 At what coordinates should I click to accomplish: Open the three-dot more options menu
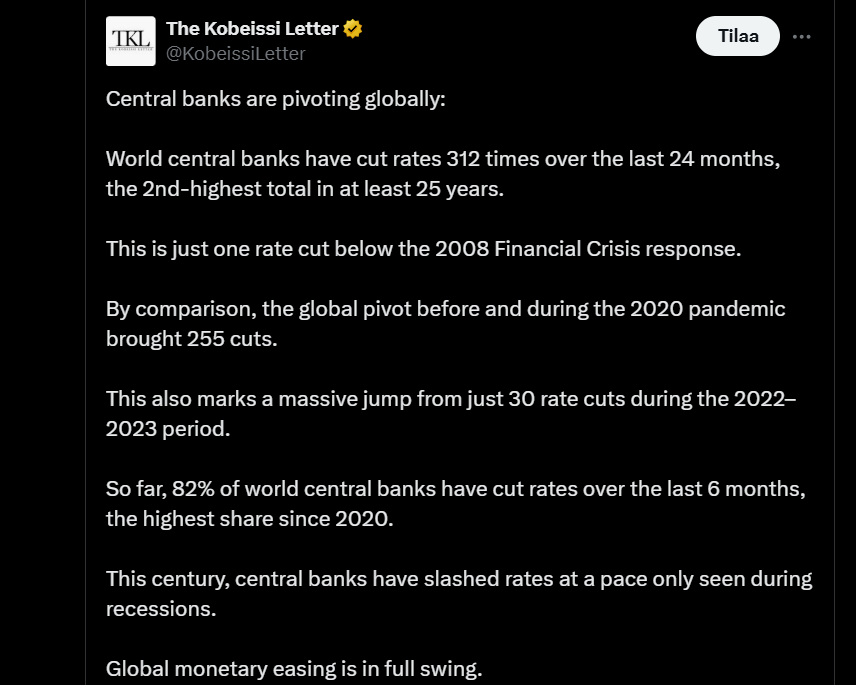(801, 37)
